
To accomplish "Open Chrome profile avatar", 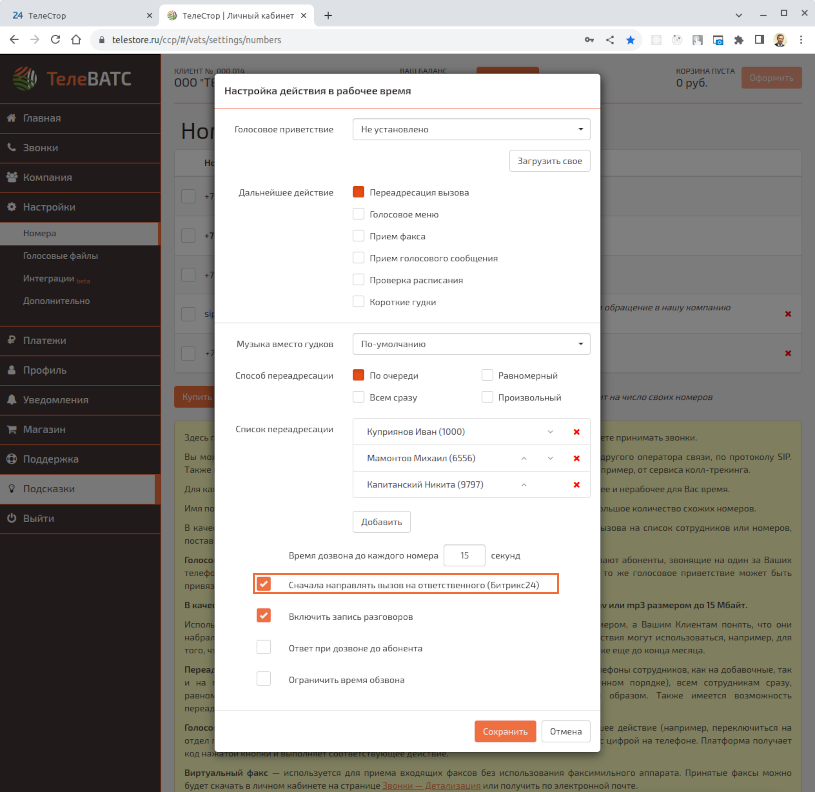I will click(780, 40).
